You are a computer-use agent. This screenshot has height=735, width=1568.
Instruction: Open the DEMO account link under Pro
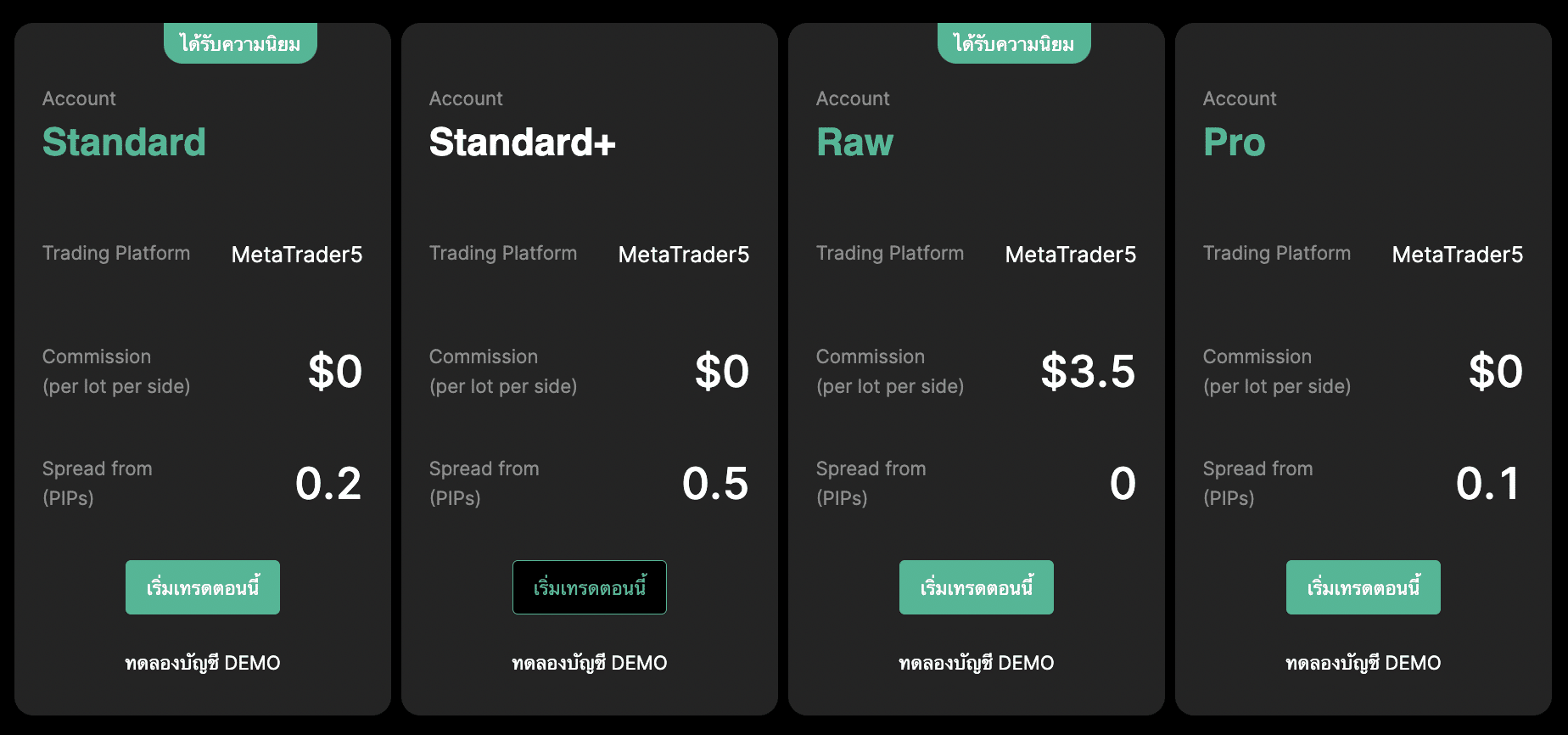click(1363, 663)
